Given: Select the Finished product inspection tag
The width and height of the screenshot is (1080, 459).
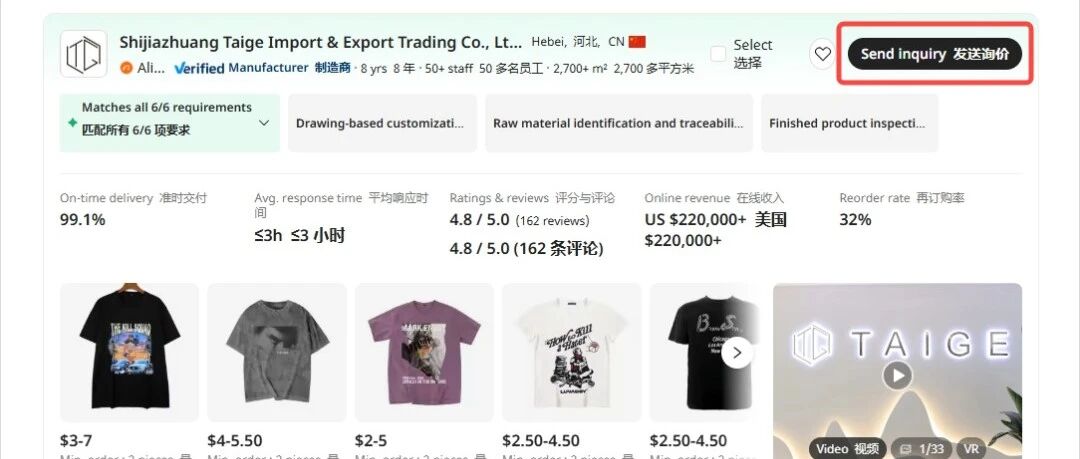Looking at the screenshot, I should [x=849, y=123].
